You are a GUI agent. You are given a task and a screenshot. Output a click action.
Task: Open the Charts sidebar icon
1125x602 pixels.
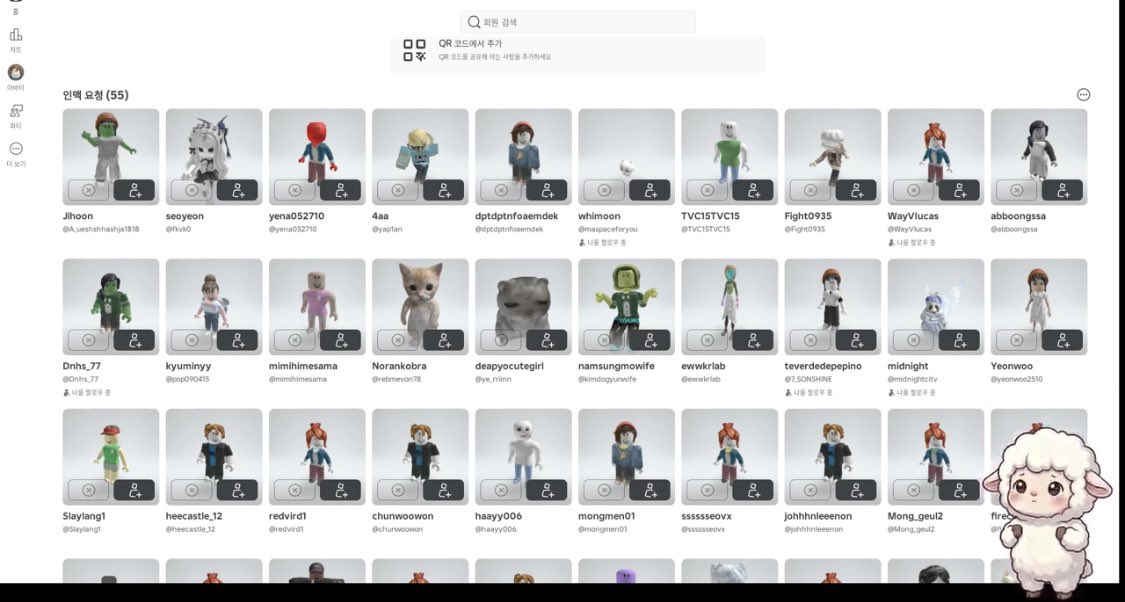tap(16, 35)
